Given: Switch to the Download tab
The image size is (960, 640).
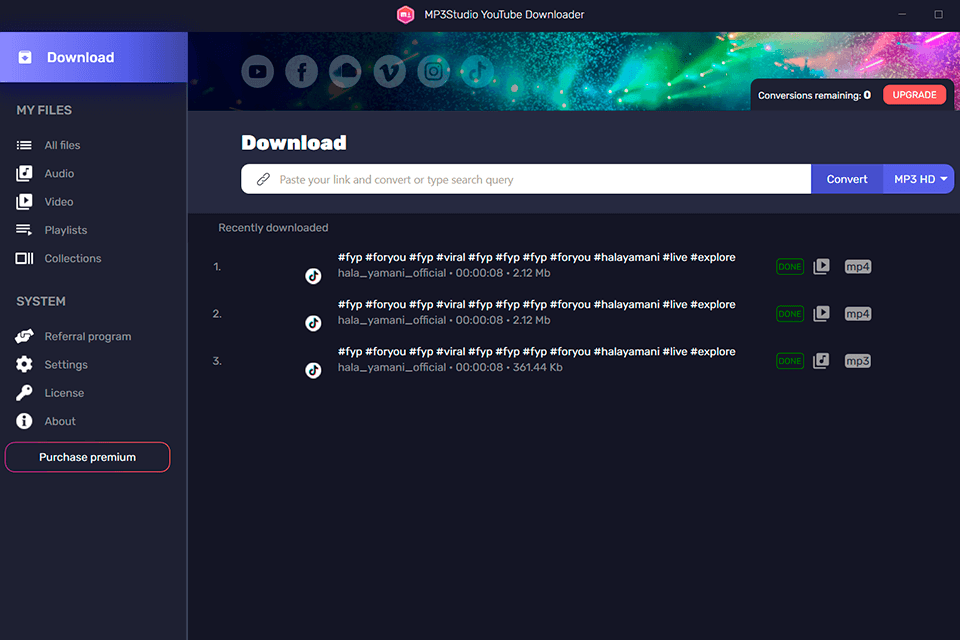Looking at the screenshot, I should point(80,57).
